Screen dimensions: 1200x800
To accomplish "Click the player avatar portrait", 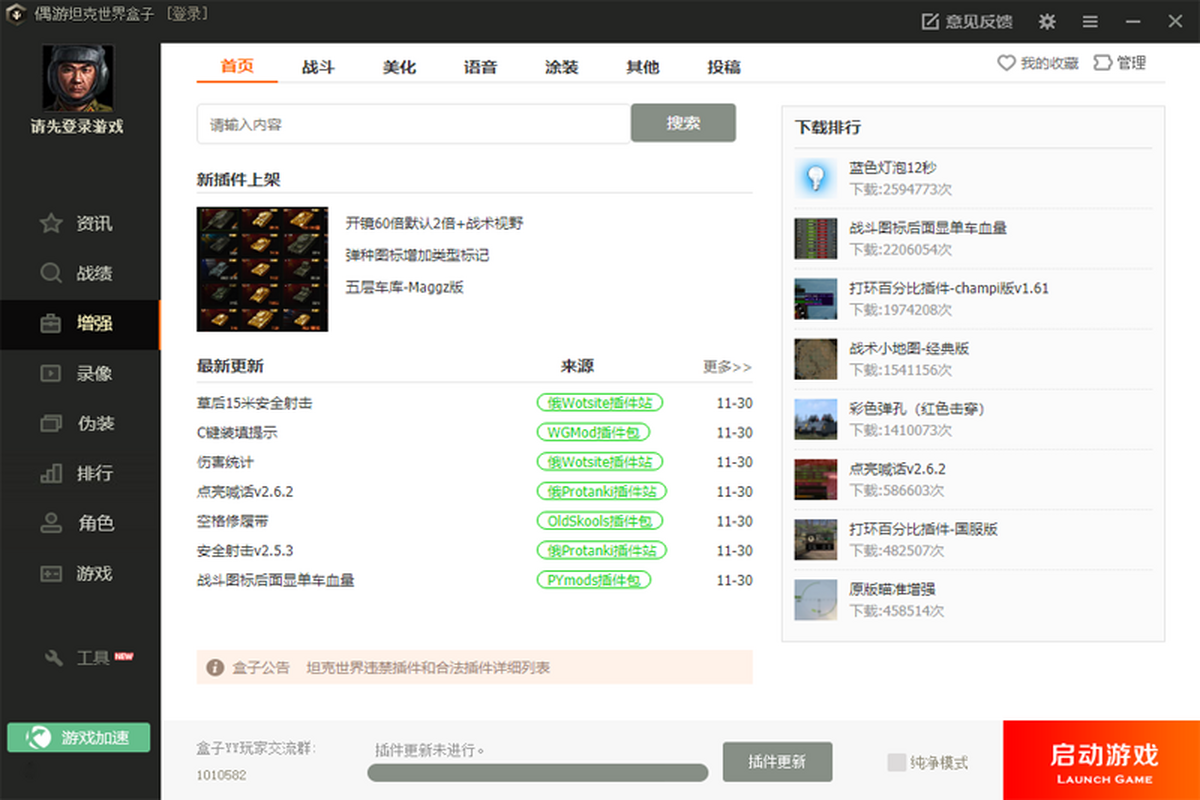I will click(x=77, y=77).
